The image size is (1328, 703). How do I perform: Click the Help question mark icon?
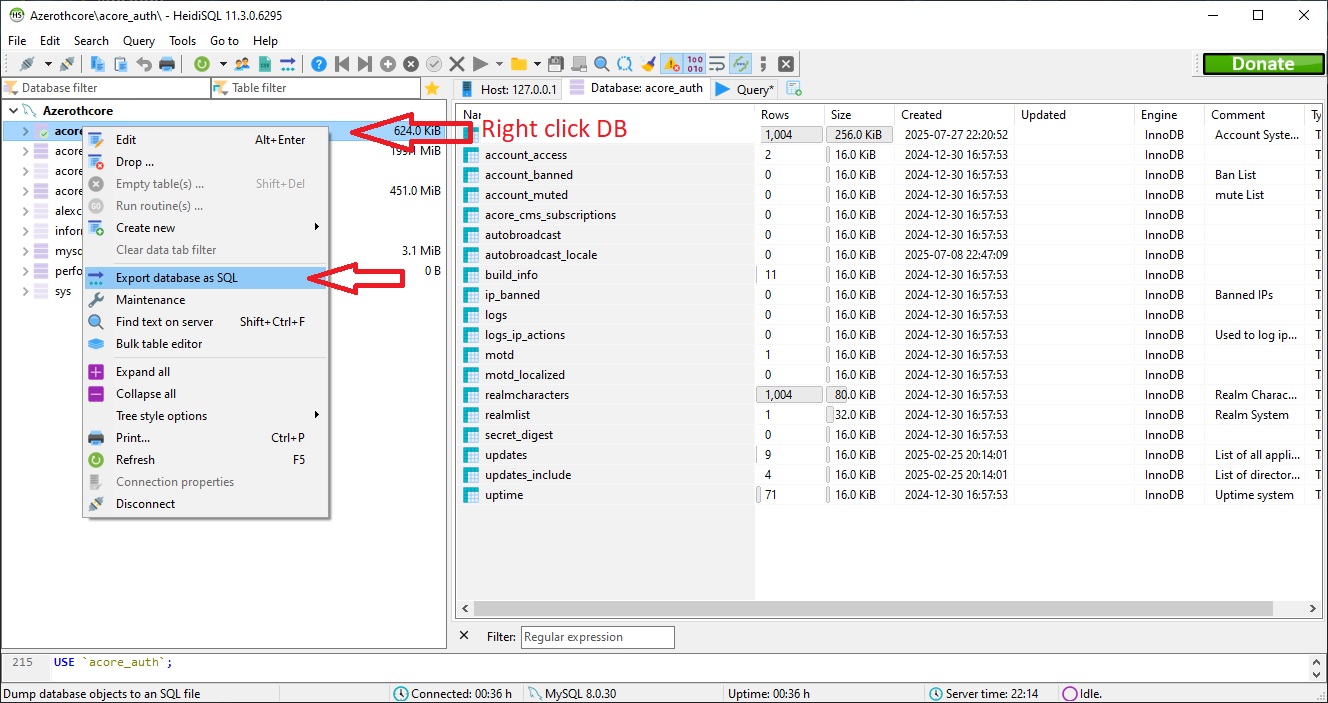click(x=317, y=63)
